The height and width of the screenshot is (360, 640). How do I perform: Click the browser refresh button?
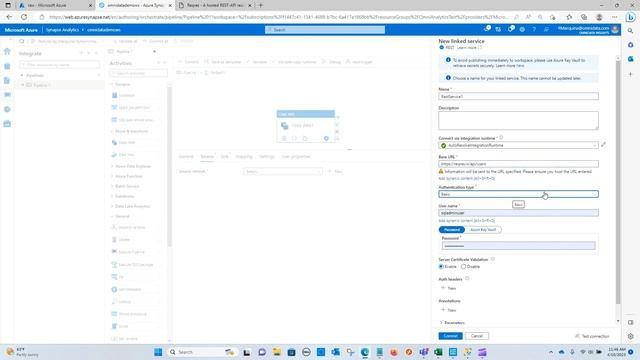24,17
